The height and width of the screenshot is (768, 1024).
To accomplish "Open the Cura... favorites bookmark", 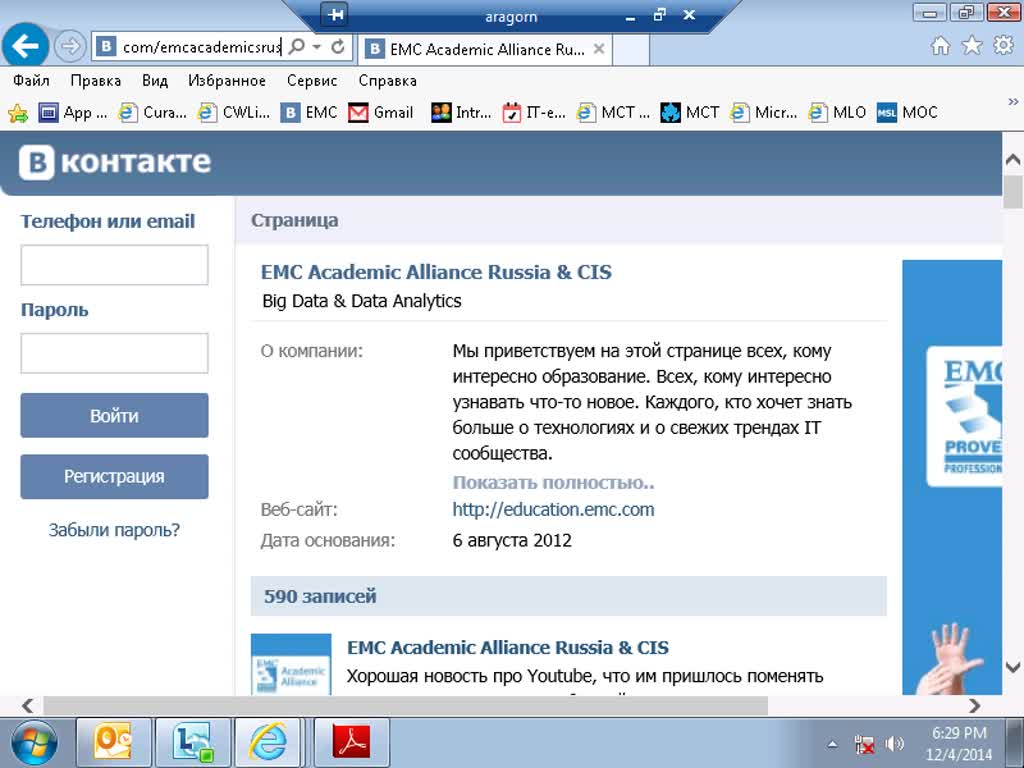I will [x=153, y=113].
